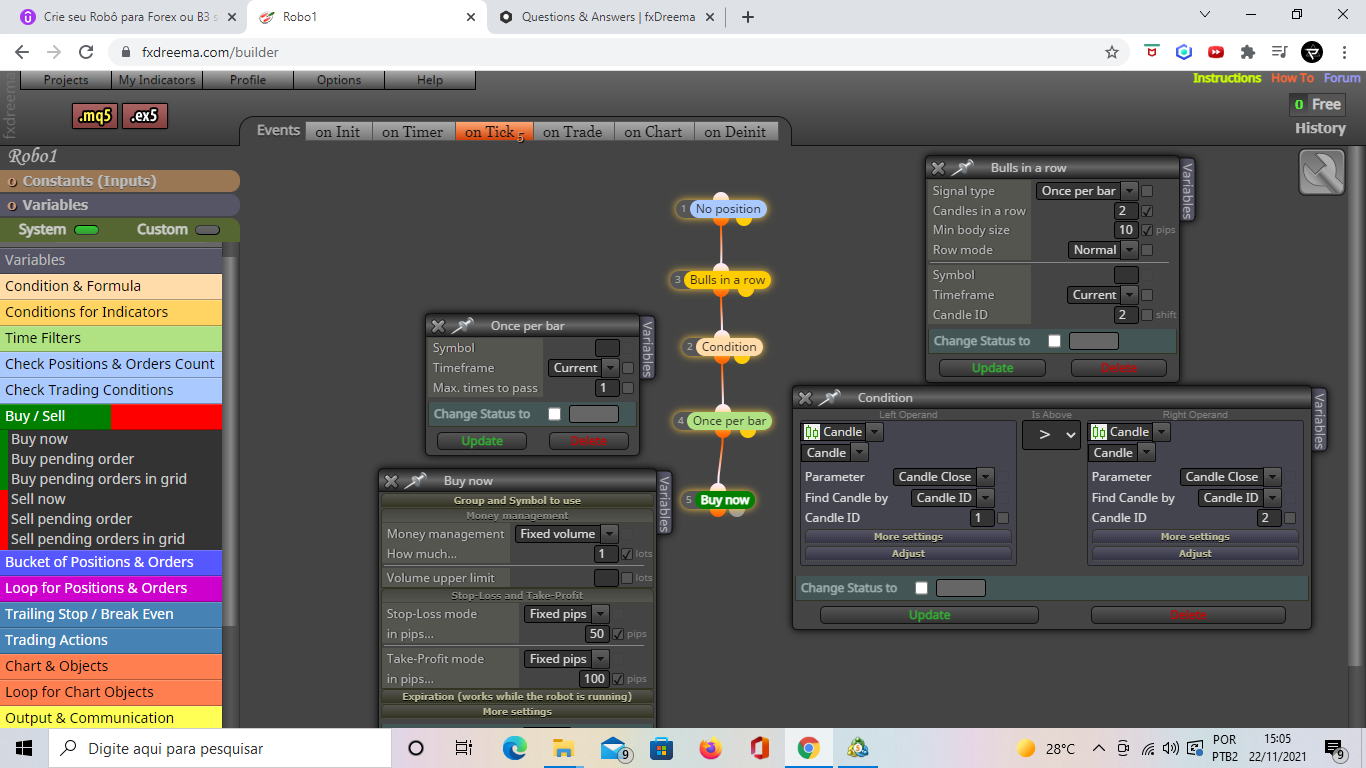Expand Money management Fixed volume dropdown
1366x768 pixels.
click(566, 534)
